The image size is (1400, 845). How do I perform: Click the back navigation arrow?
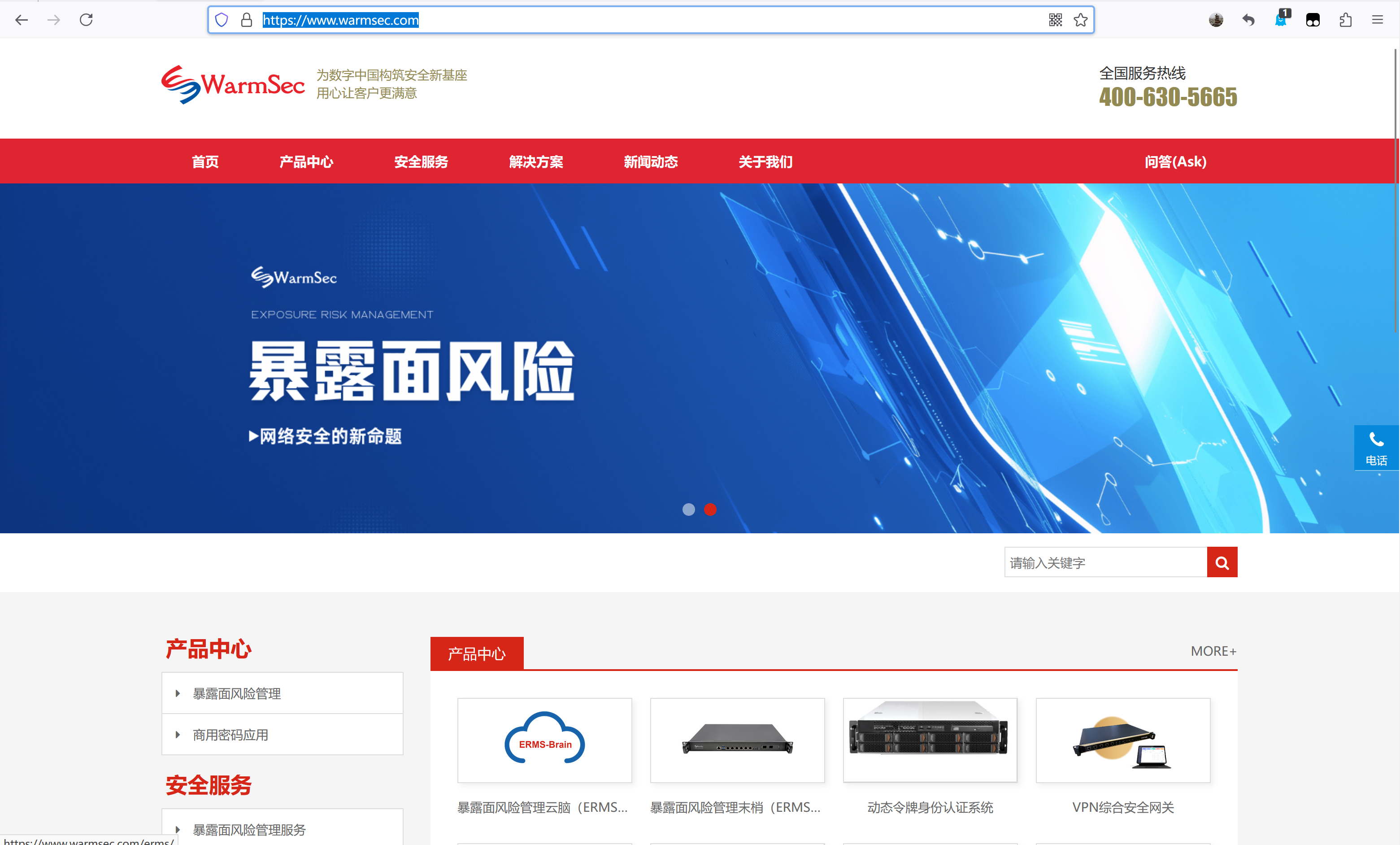pos(22,19)
